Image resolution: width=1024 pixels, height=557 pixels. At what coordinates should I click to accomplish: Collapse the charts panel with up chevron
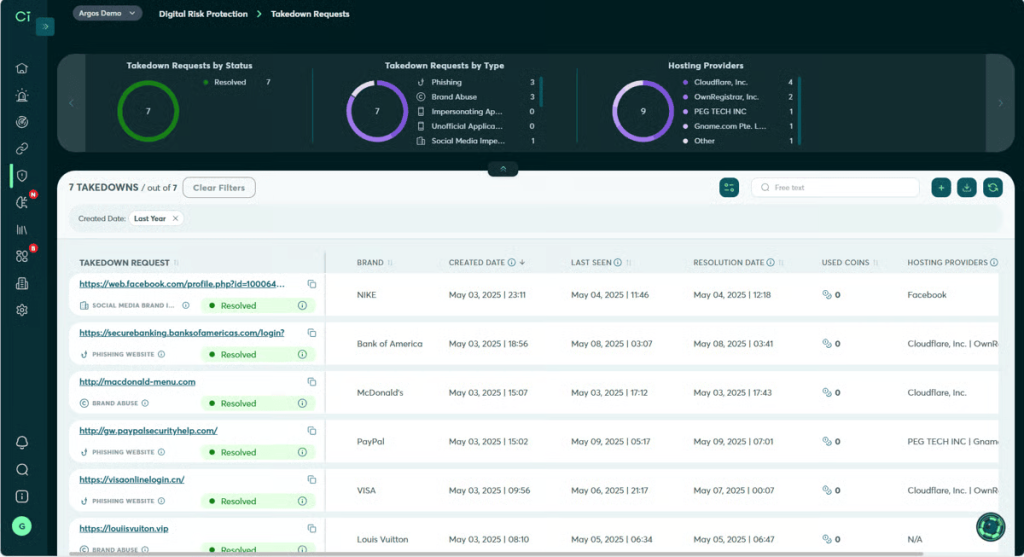503,169
